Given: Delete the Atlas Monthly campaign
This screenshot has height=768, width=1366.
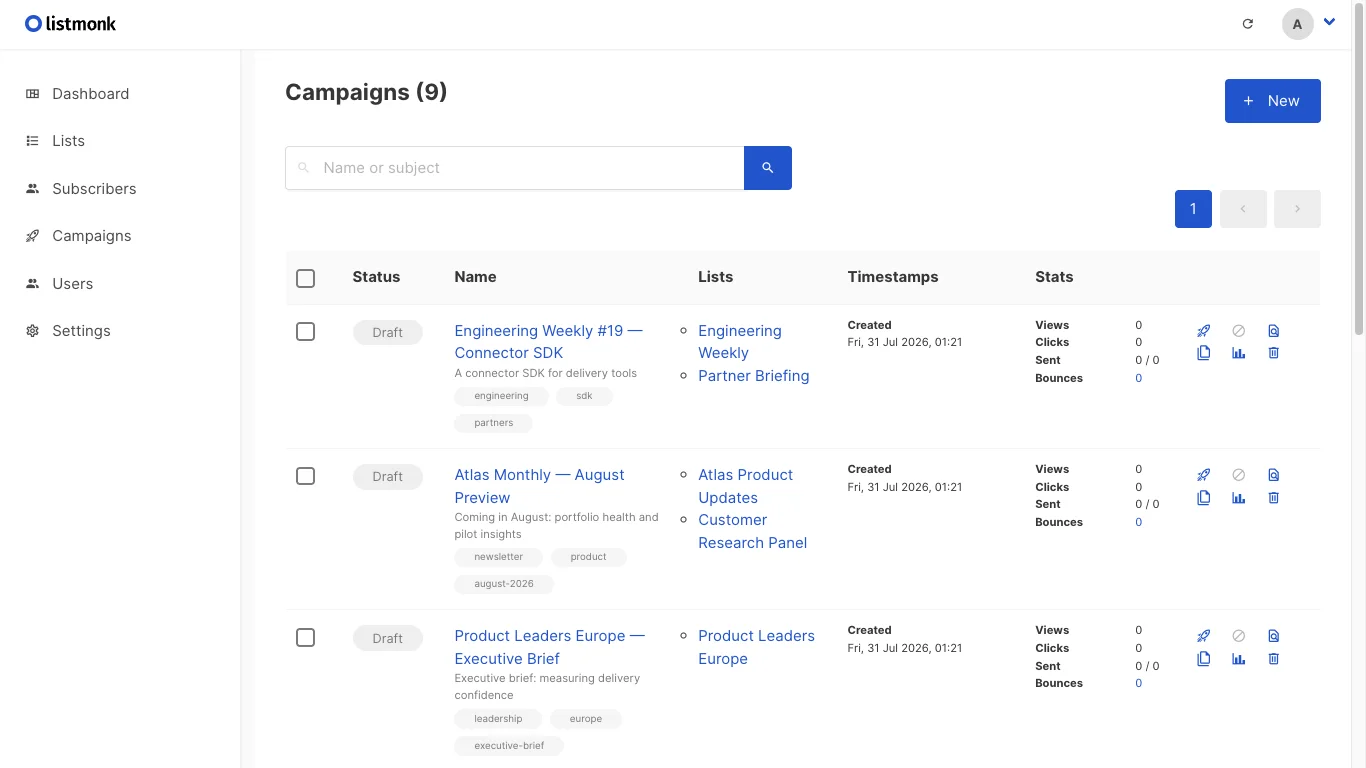Looking at the screenshot, I should click(1273, 498).
